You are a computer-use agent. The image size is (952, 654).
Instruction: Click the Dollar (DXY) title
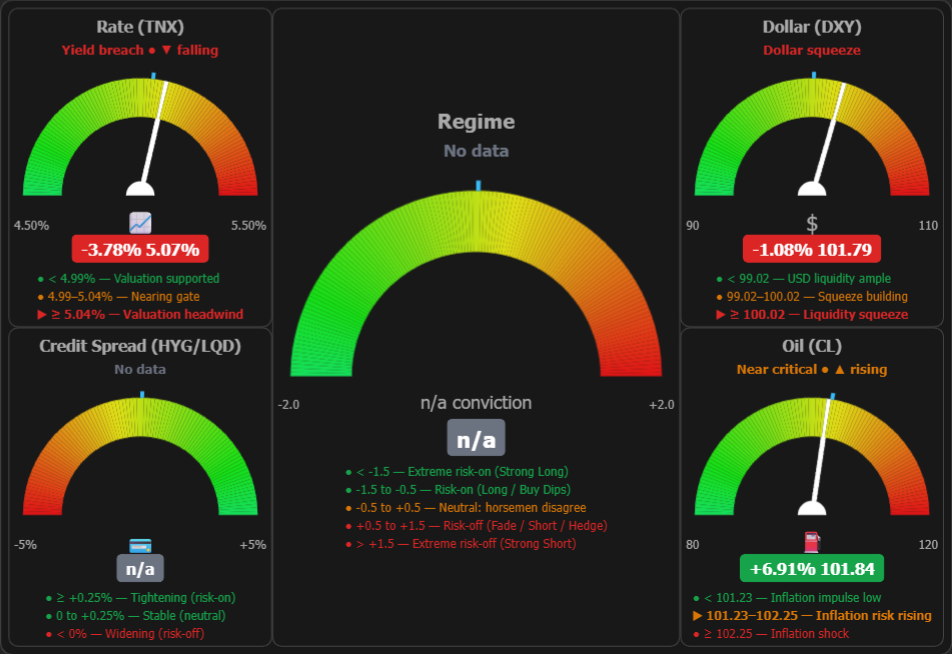point(812,27)
